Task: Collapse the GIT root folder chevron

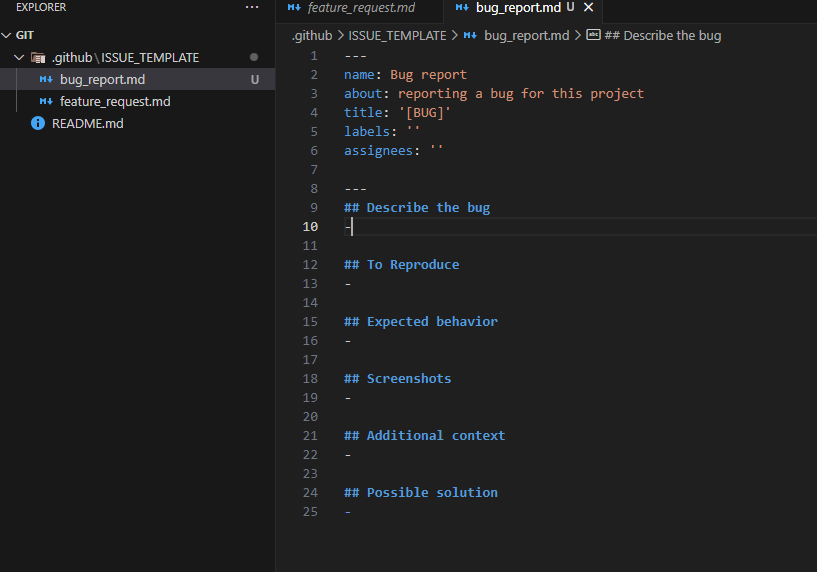Action: pos(6,35)
